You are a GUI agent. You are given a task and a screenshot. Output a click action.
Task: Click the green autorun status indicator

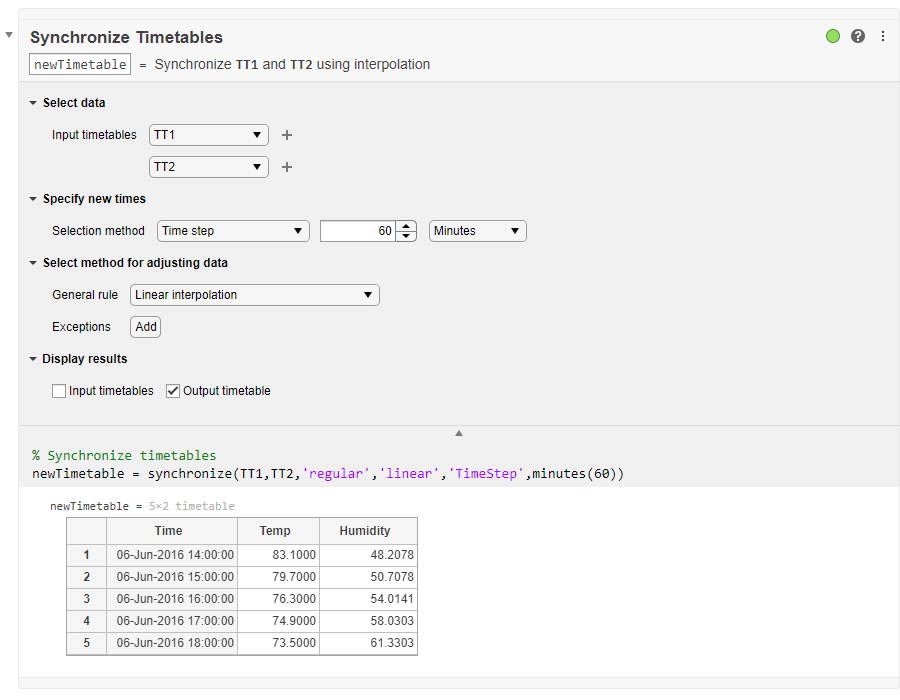[x=833, y=36]
